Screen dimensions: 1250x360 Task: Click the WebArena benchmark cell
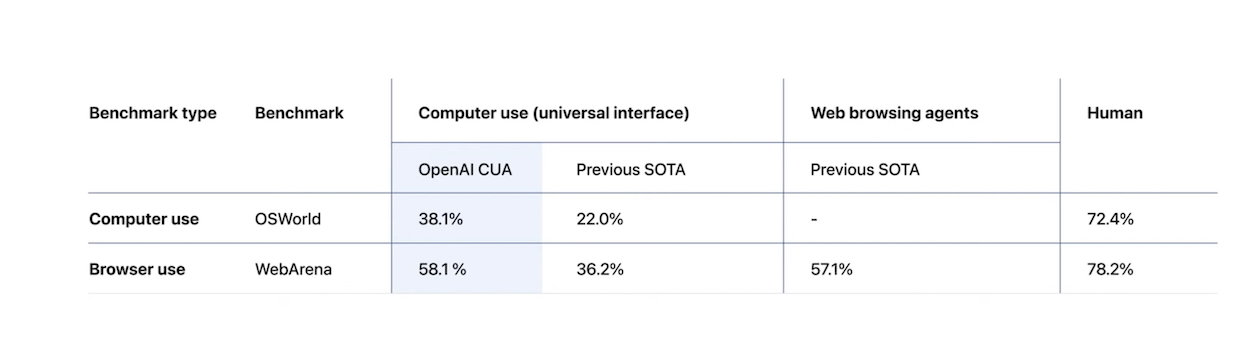(x=293, y=269)
